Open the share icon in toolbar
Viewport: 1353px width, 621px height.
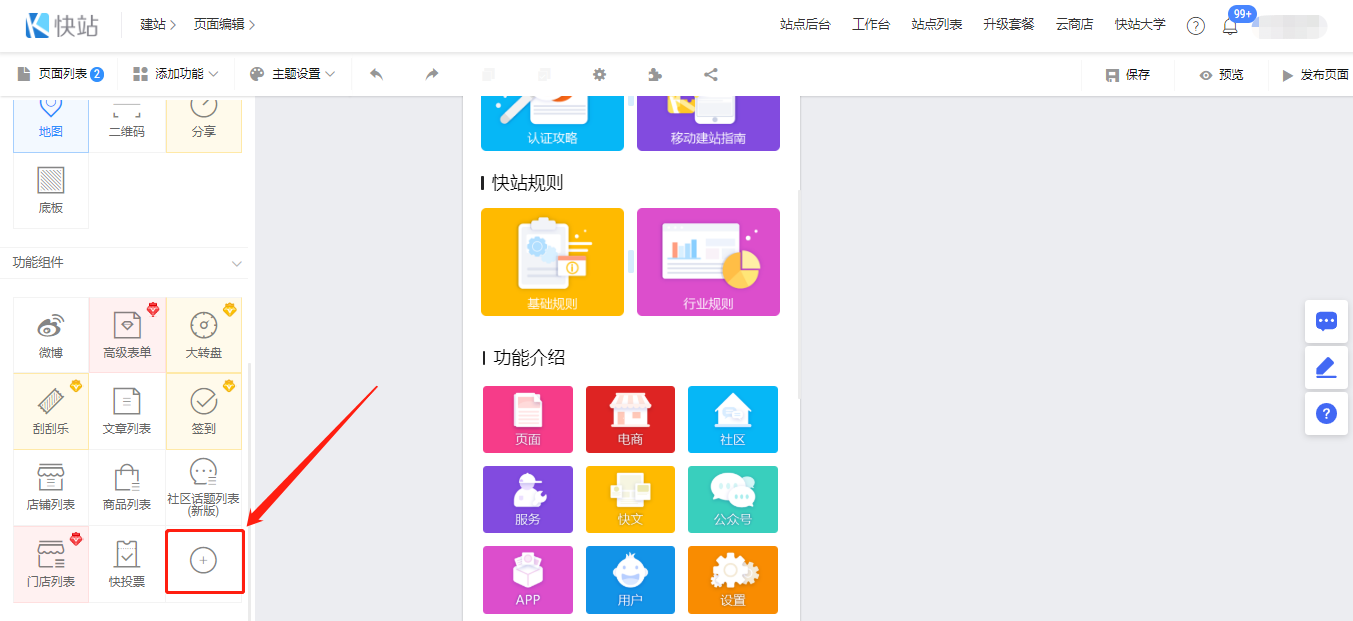pos(711,74)
